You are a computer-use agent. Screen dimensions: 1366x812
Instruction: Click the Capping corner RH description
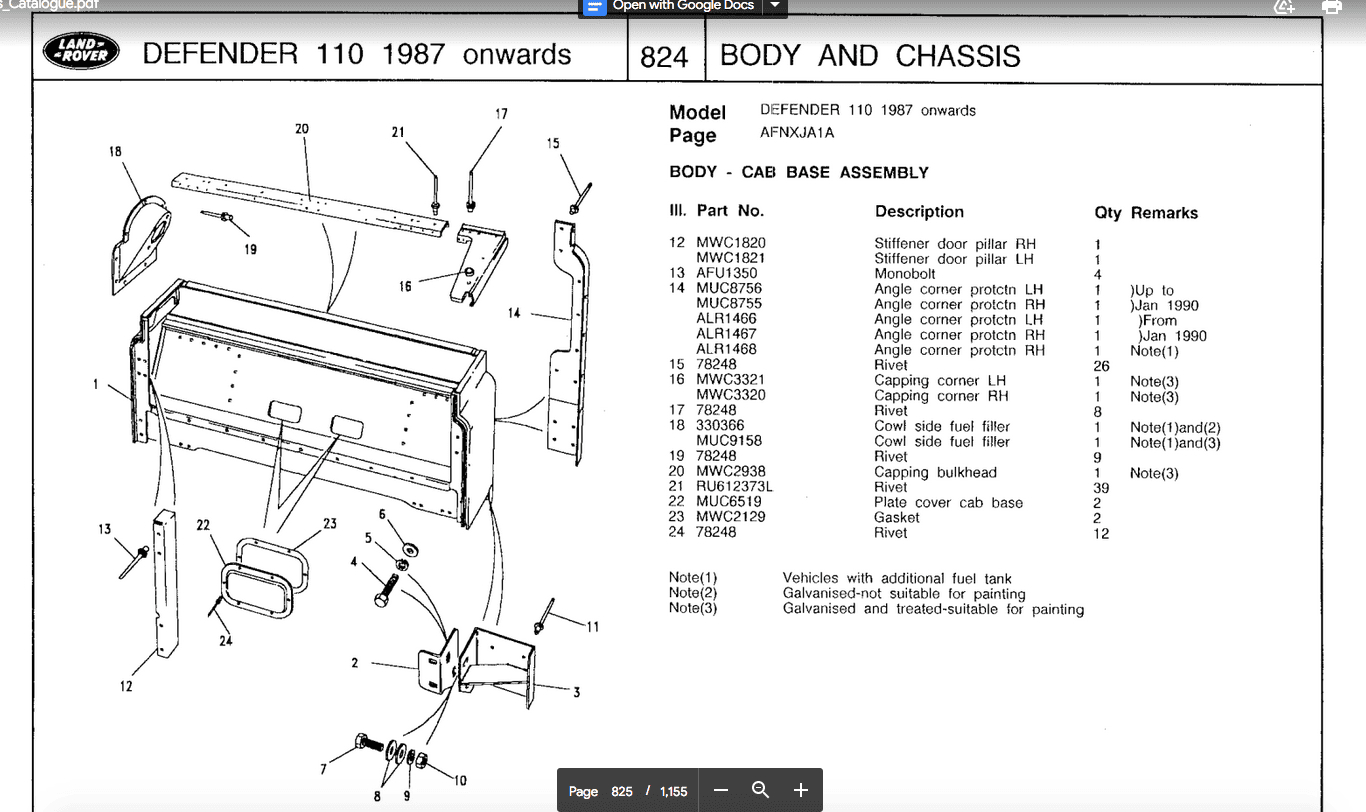pyautogui.click(x=941, y=396)
